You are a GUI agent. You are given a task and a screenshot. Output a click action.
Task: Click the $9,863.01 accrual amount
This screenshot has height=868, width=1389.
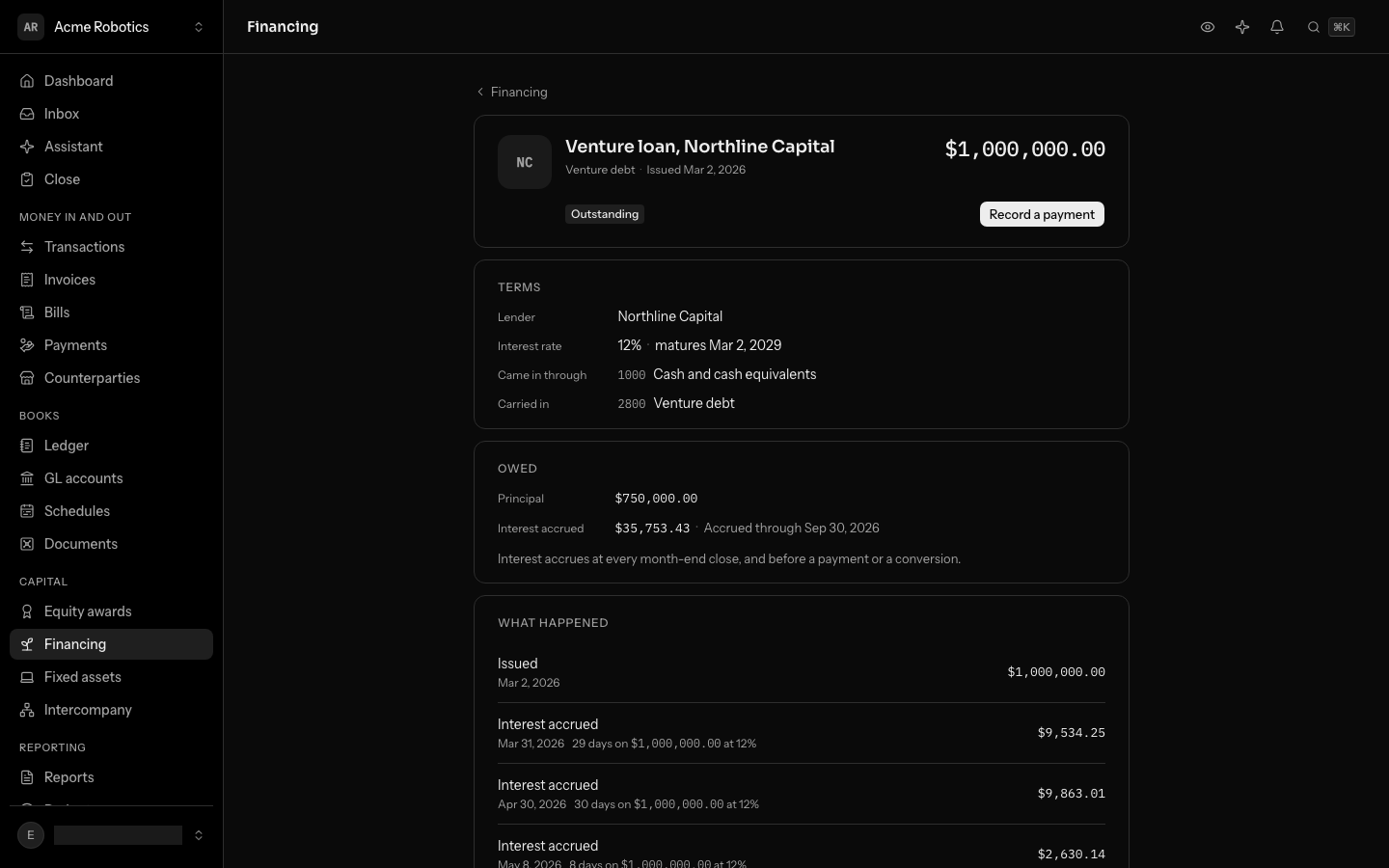[x=1072, y=794]
